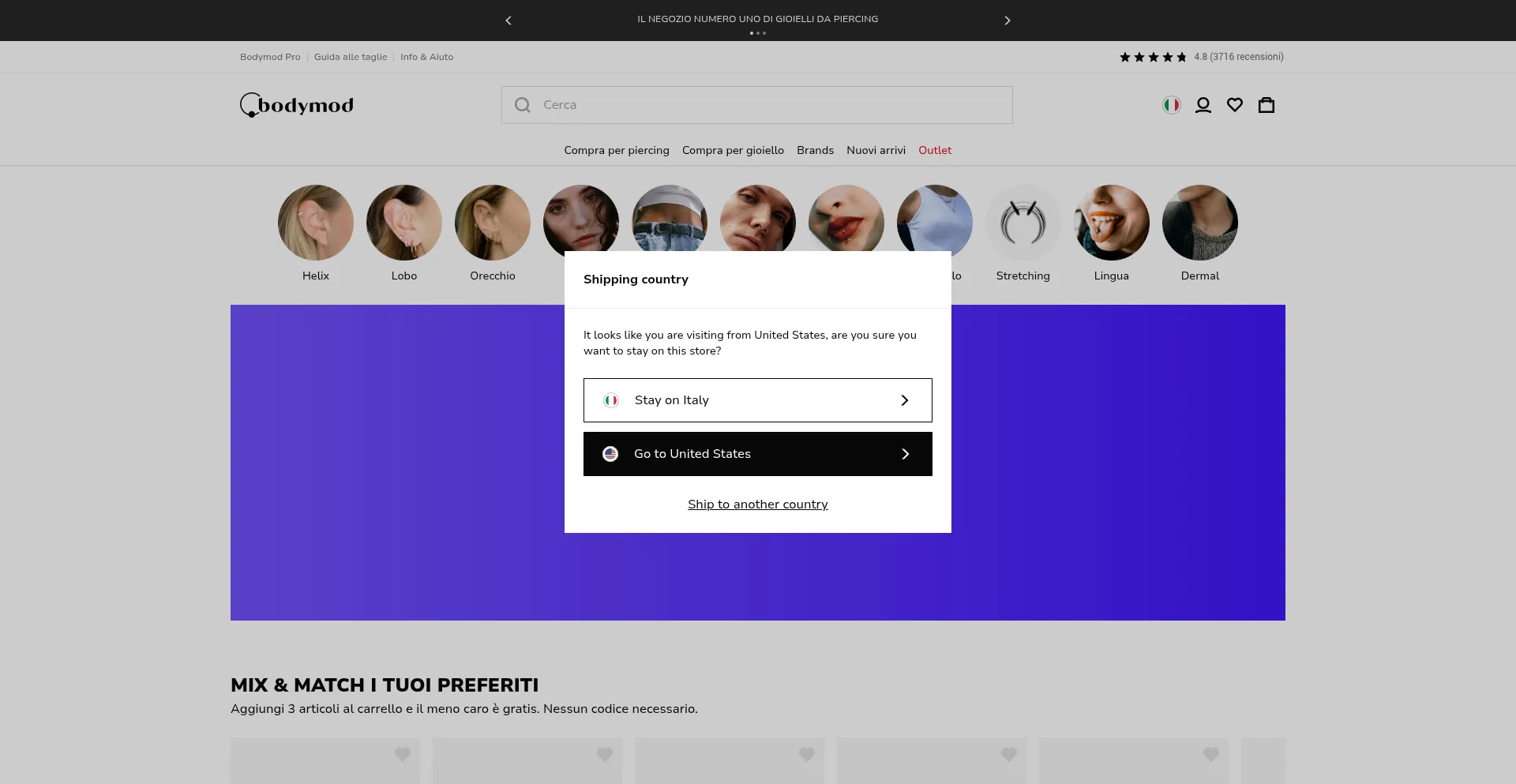1516x784 pixels.
Task: Choose Go to United States button
Action: click(757, 454)
